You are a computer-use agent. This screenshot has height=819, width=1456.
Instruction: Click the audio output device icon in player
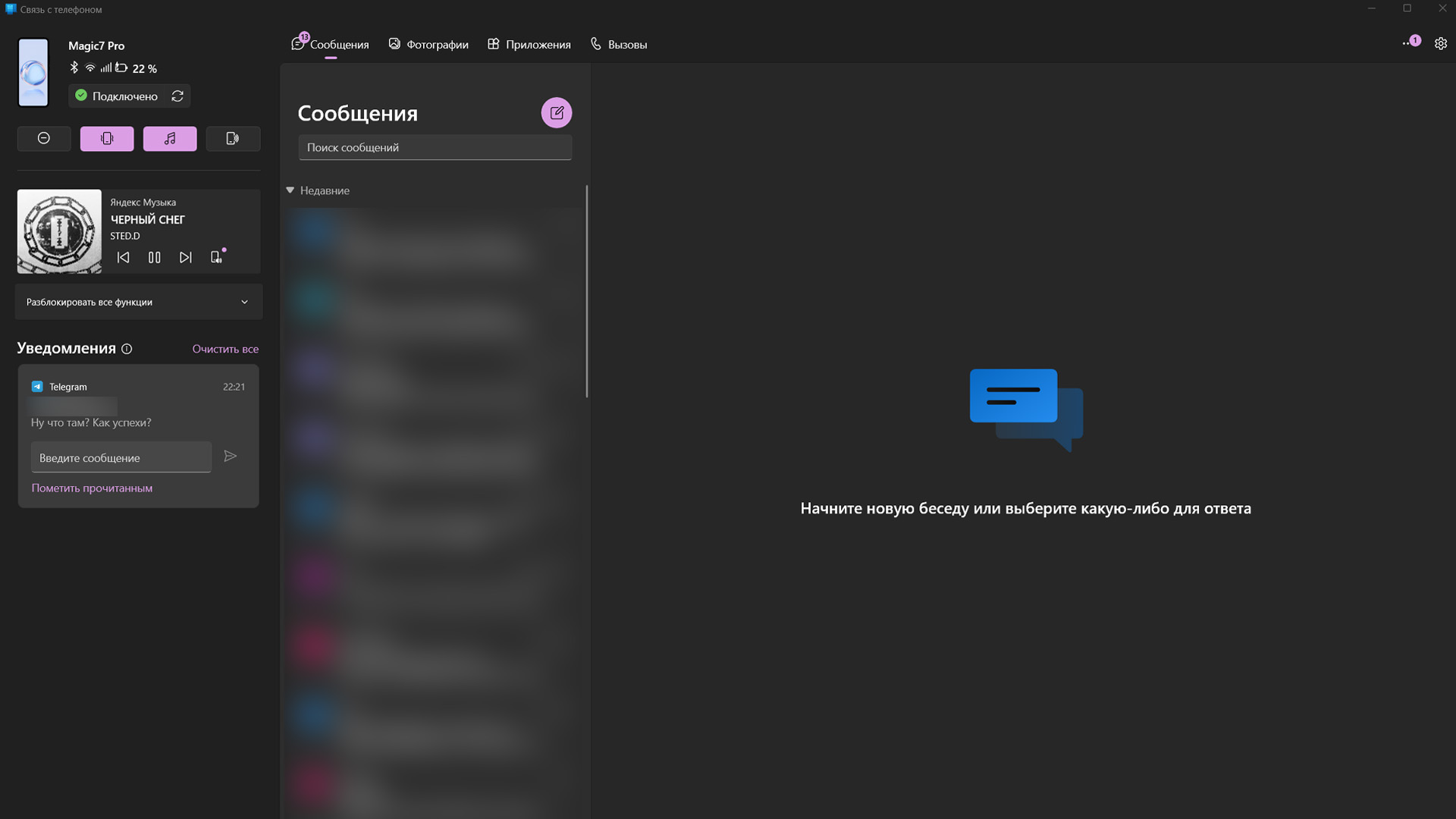tap(217, 257)
